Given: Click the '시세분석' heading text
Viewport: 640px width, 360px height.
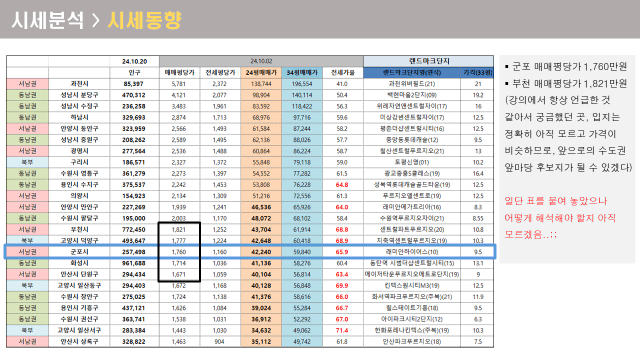Looking at the screenshot, I should [48, 20].
